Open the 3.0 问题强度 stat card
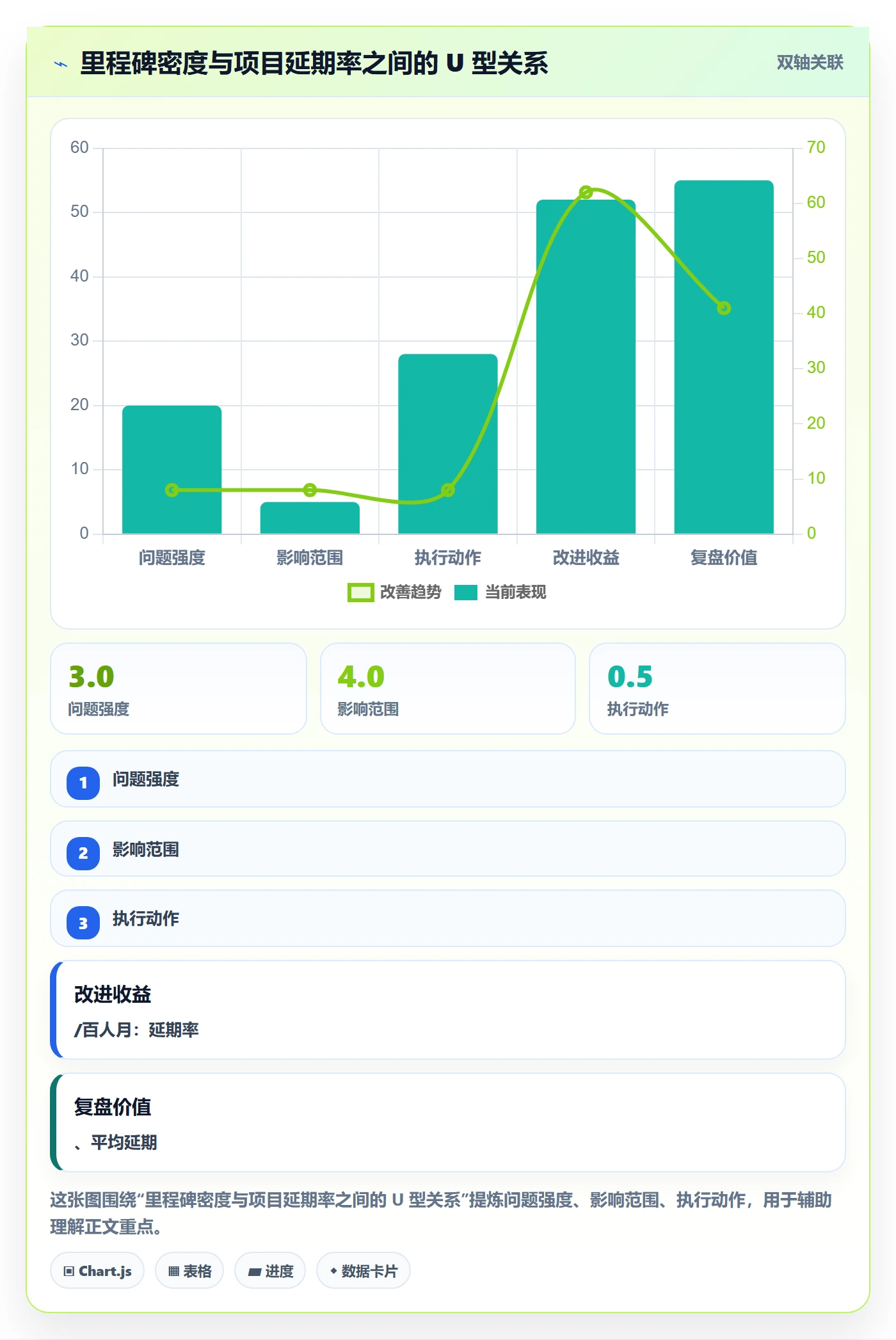Image resolution: width=896 pixels, height=1340 pixels. [x=179, y=689]
